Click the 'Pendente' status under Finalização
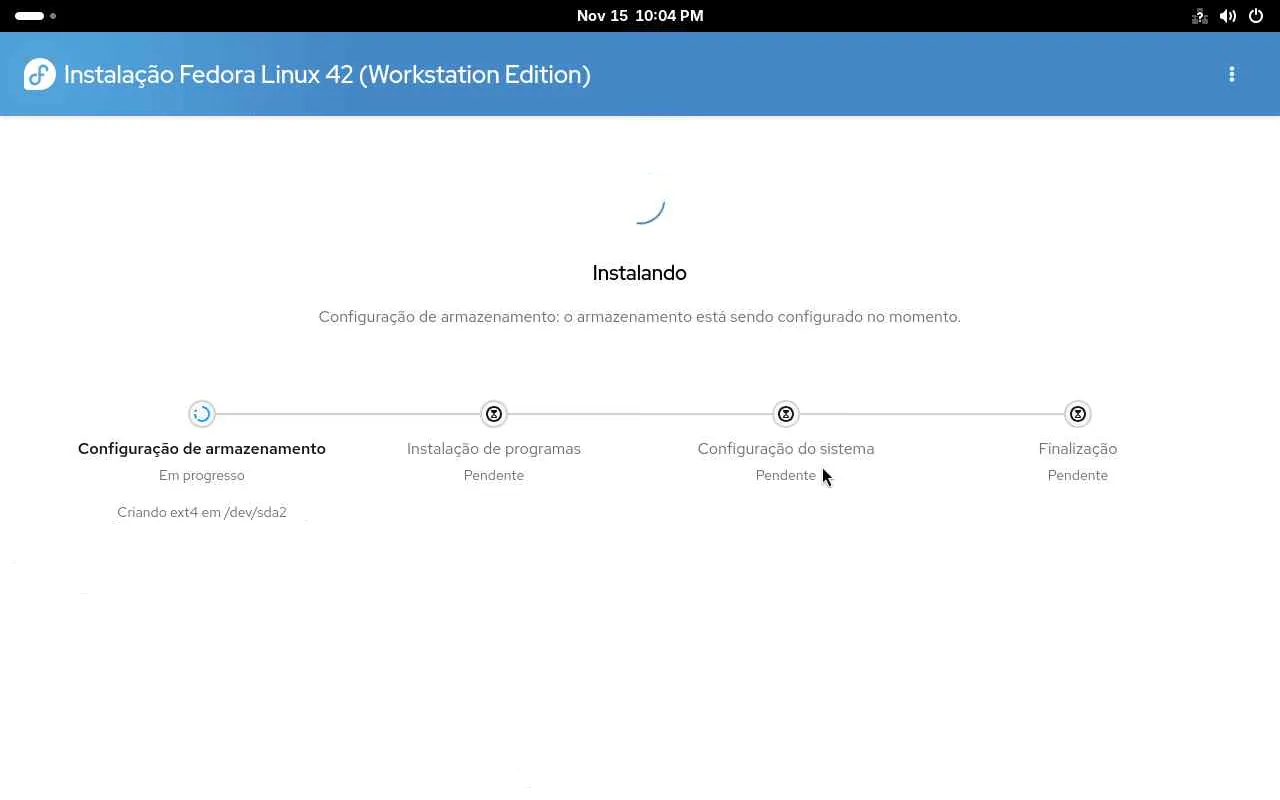The width and height of the screenshot is (1280, 800). tap(1078, 476)
